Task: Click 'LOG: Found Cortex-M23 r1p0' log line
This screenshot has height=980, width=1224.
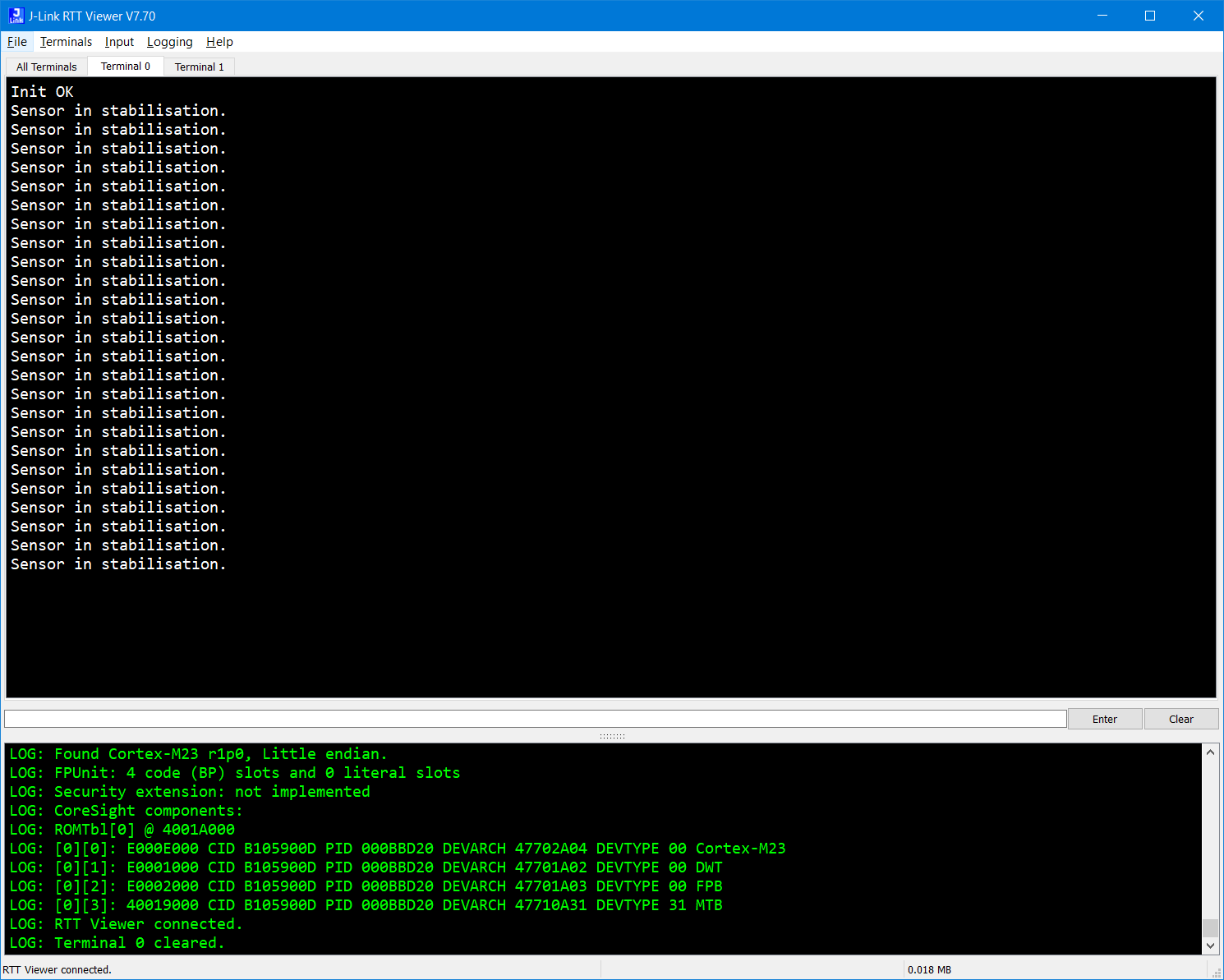Action: tap(198, 754)
